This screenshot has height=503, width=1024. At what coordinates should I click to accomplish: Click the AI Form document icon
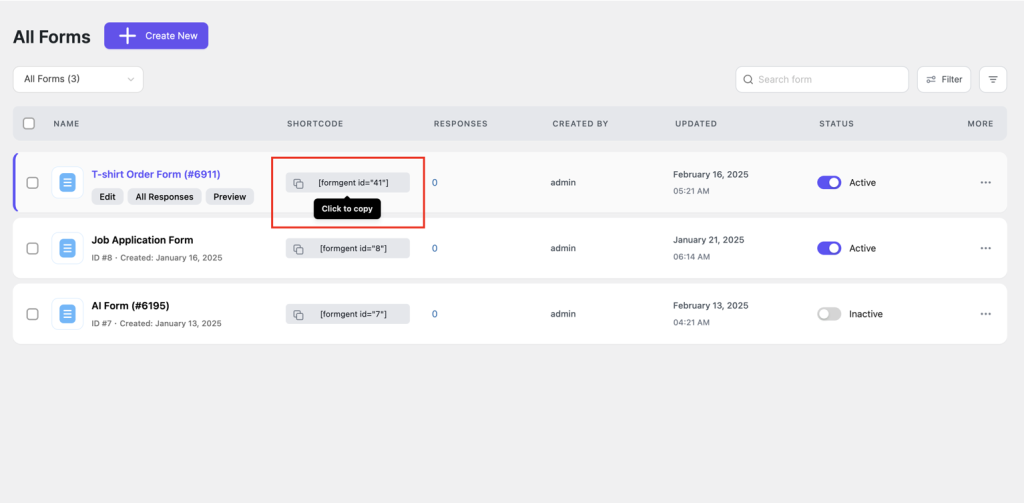click(67, 314)
